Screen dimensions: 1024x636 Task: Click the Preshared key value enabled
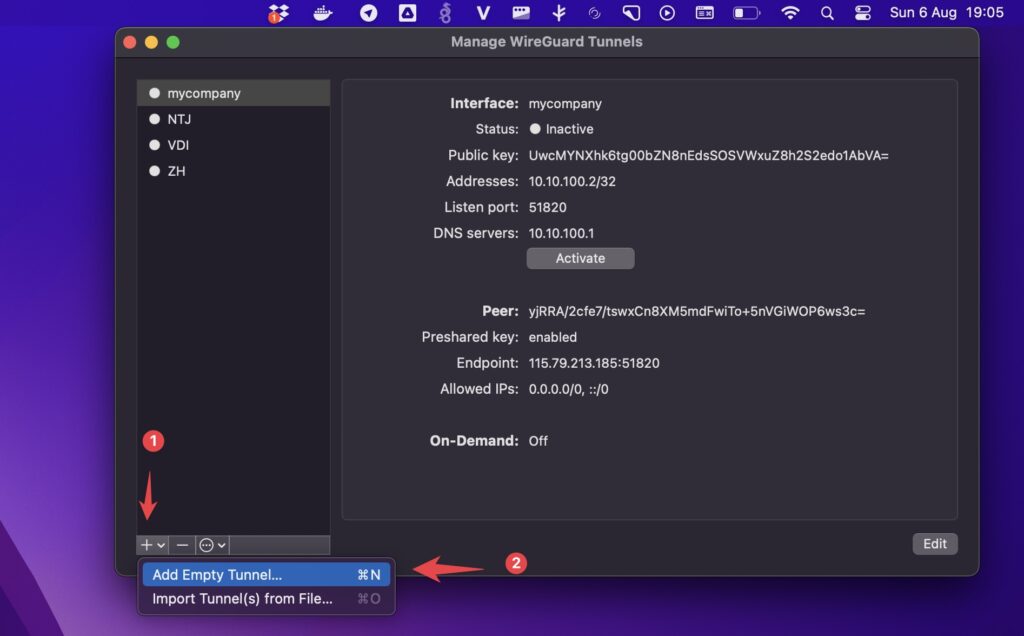tap(552, 338)
